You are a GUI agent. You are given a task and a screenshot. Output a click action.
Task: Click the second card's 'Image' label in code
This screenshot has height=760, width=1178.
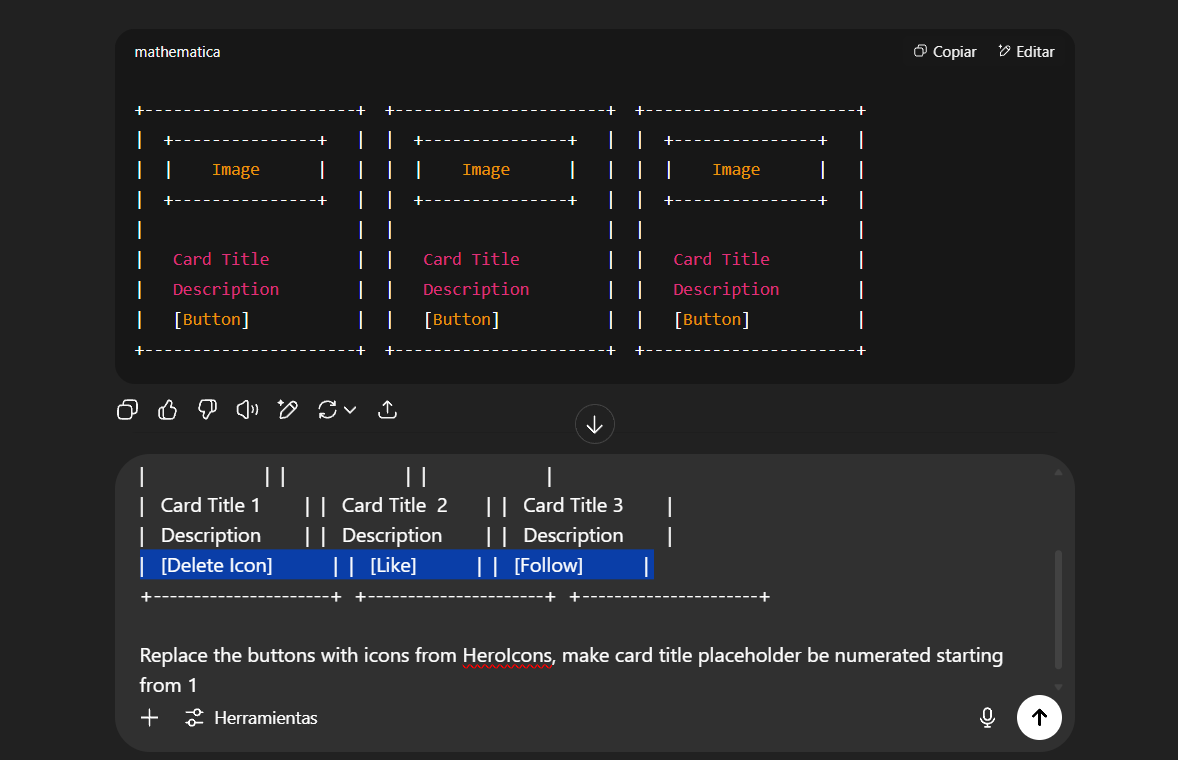pos(486,170)
